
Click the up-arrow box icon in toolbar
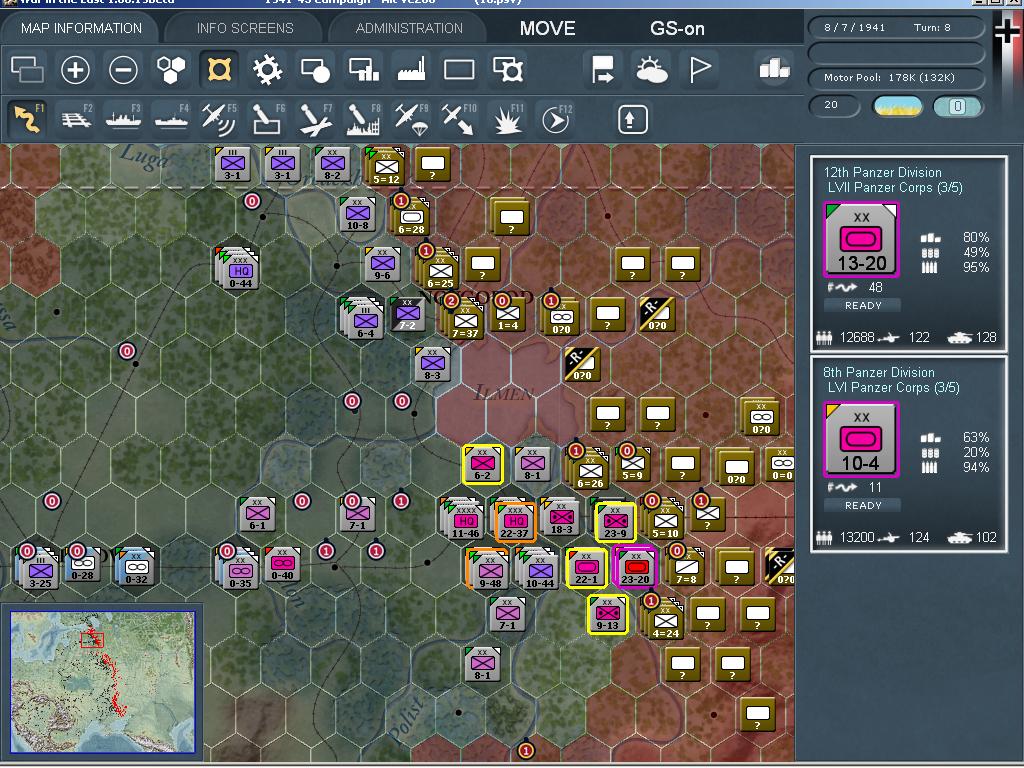pyautogui.click(x=632, y=120)
